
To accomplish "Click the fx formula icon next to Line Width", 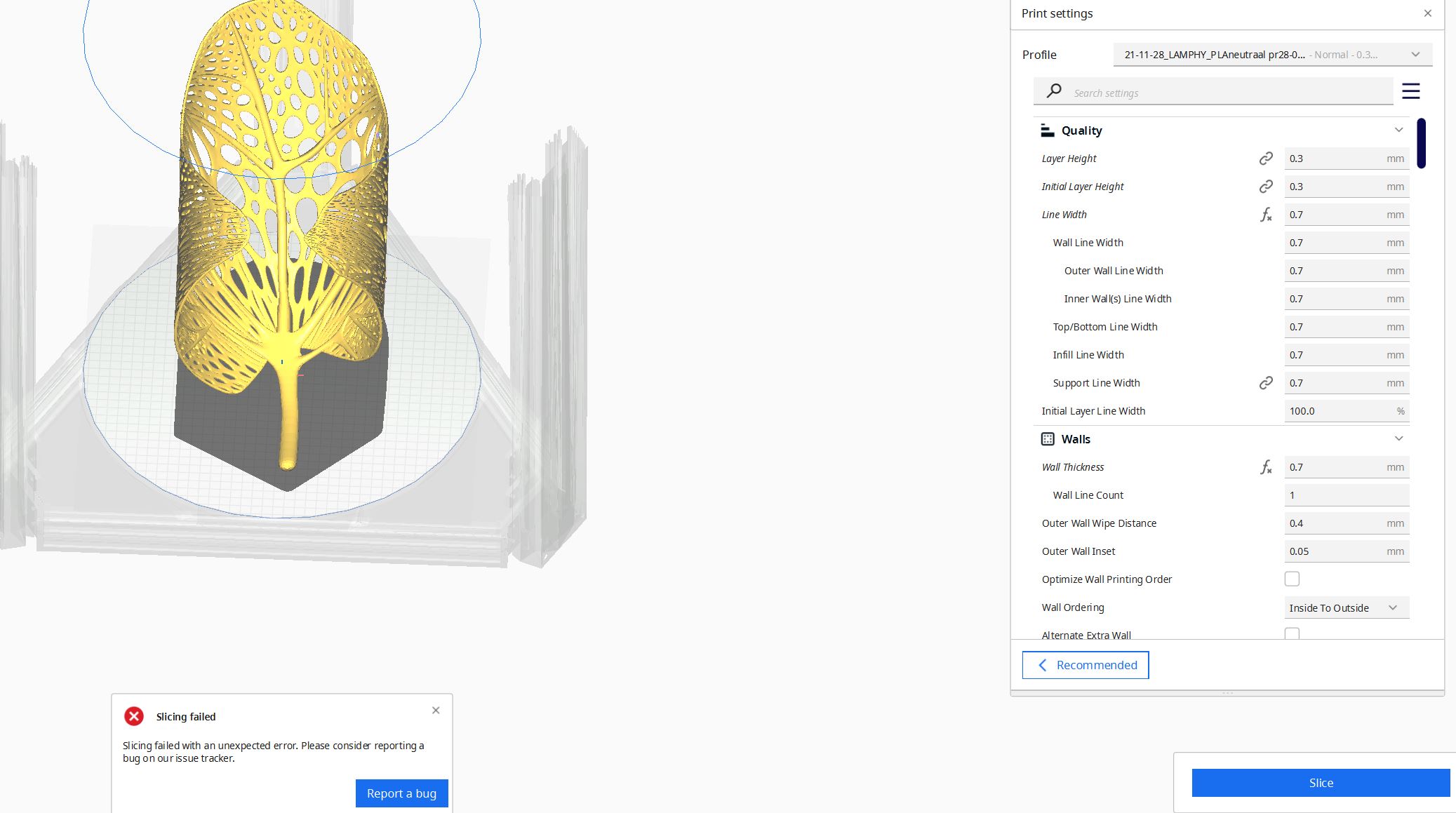I will [1266, 215].
